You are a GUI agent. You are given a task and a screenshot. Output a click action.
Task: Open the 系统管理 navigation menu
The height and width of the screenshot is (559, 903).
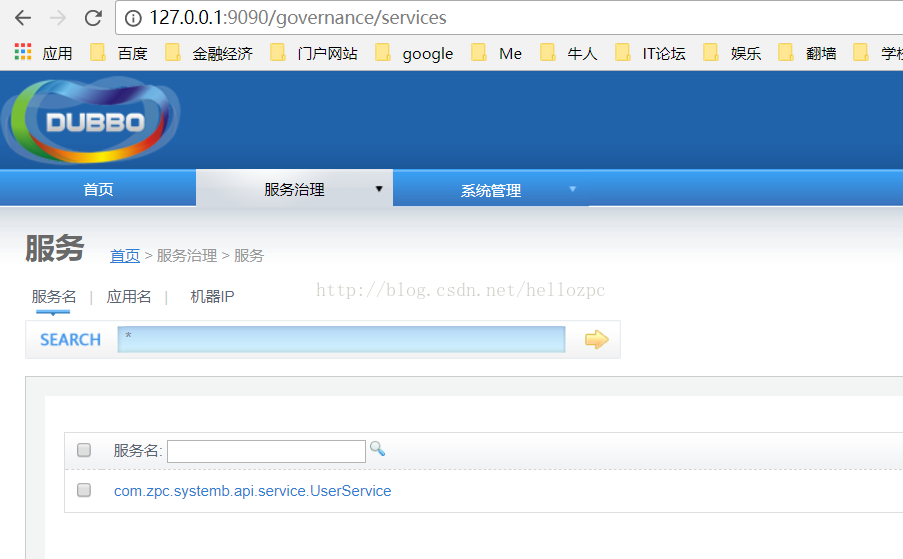point(491,189)
